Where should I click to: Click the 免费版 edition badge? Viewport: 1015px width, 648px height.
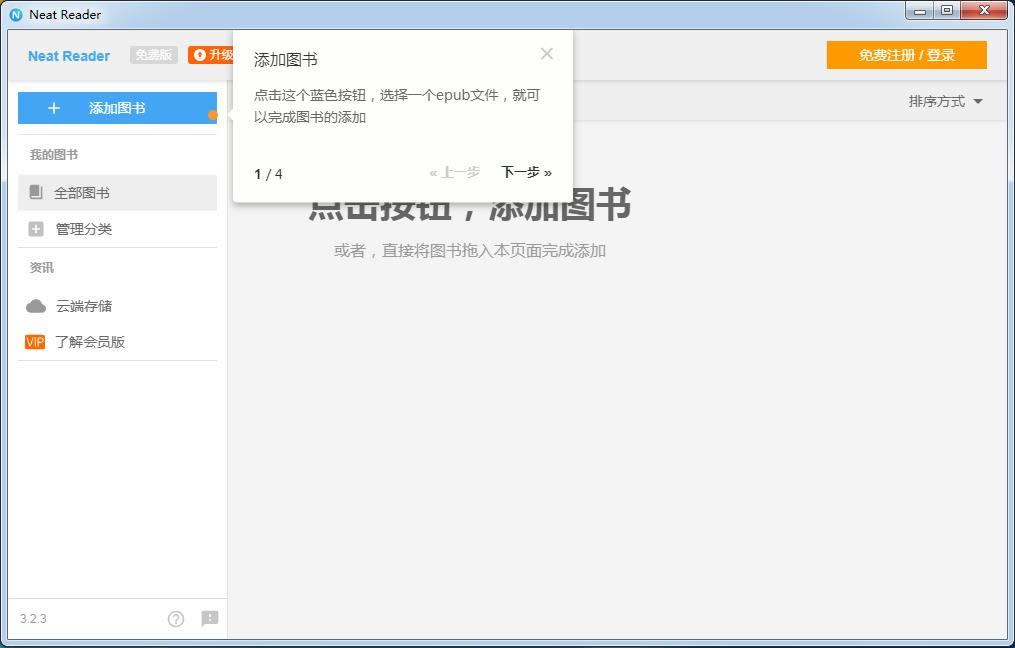click(x=153, y=55)
